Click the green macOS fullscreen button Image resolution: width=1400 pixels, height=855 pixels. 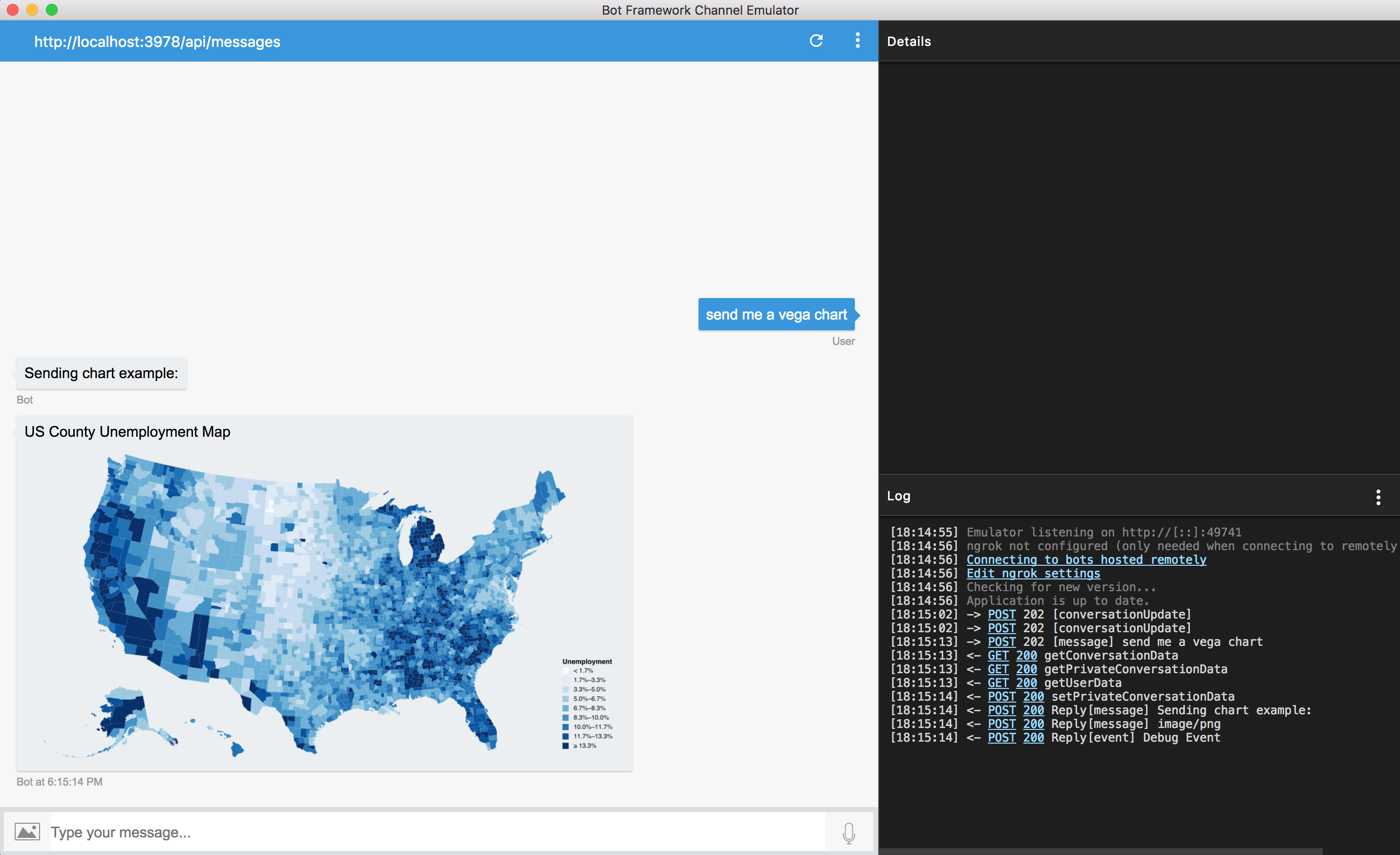[x=52, y=10]
